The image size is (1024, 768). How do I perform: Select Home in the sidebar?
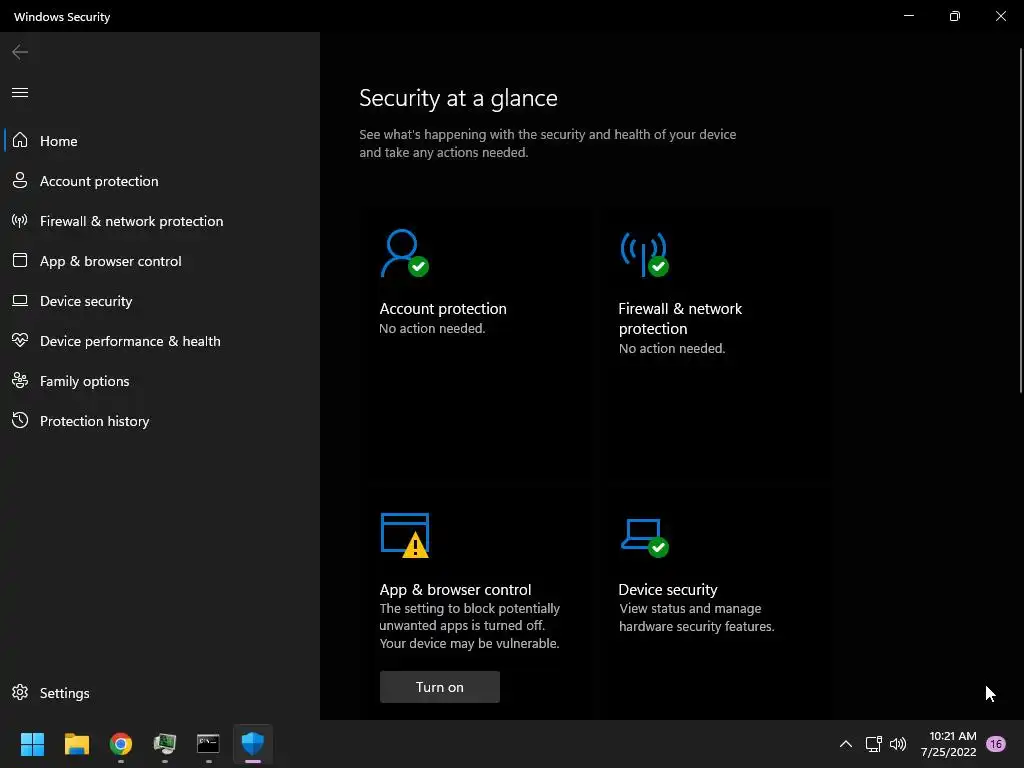(x=160, y=140)
